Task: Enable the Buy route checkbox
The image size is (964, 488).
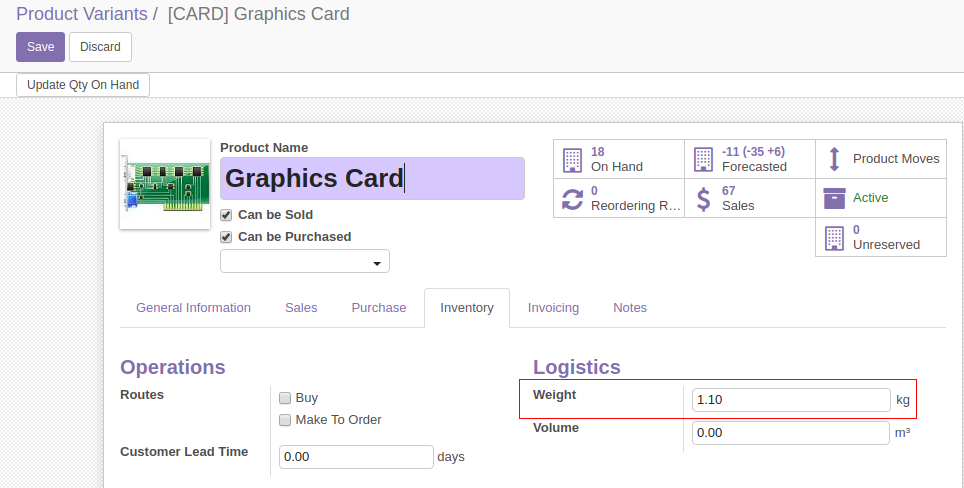Action: [285, 398]
